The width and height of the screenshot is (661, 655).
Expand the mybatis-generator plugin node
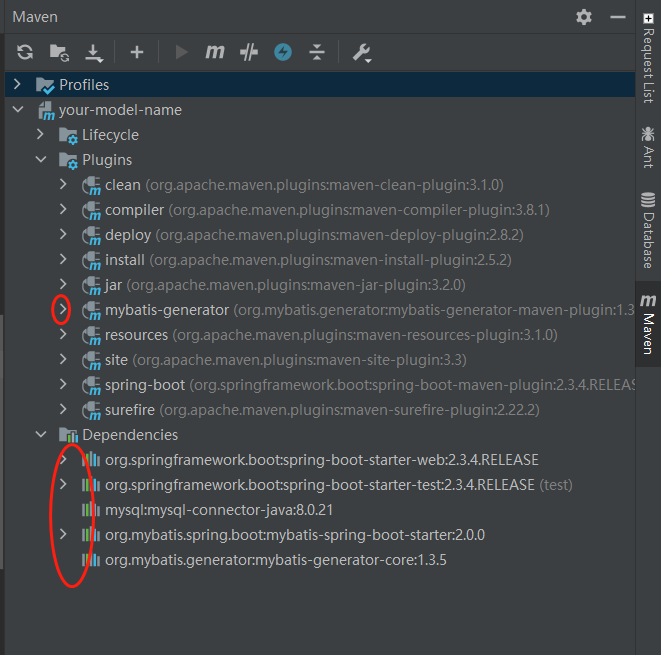coord(63,309)
